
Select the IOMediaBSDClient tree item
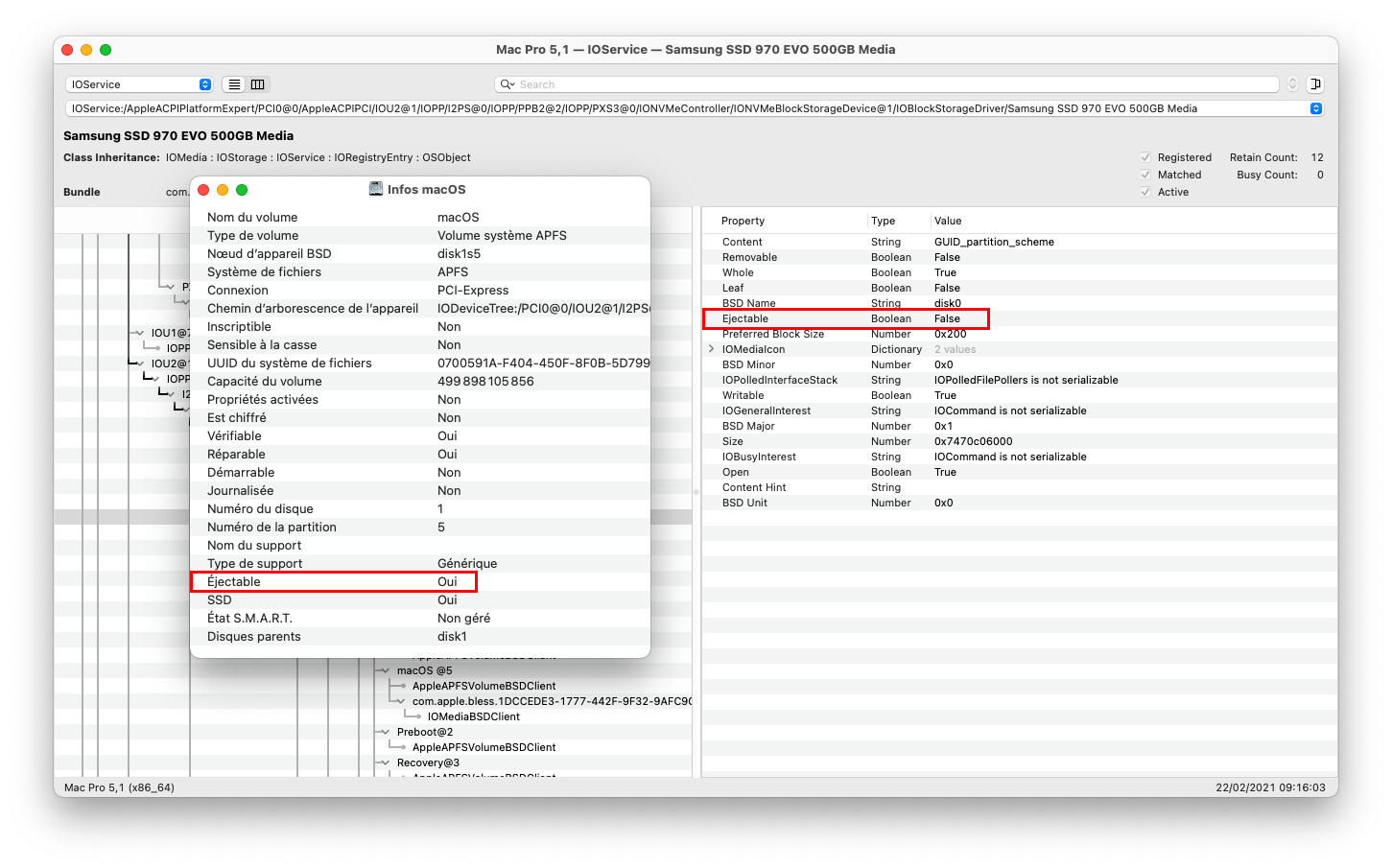click(x=473, y=716)
